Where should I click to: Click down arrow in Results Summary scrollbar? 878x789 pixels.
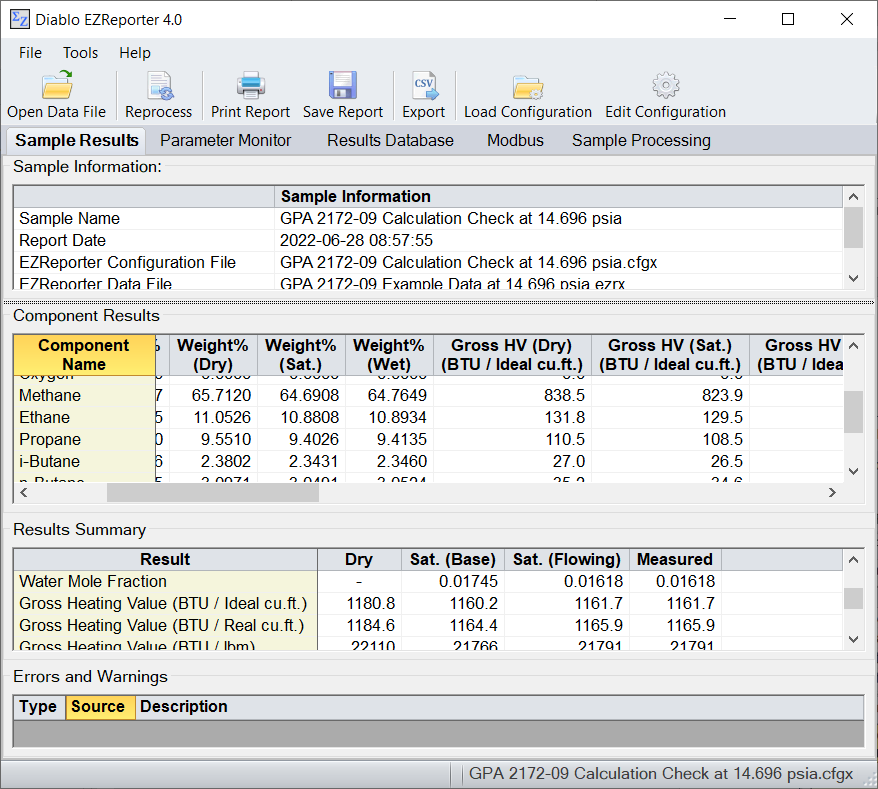(853, 639)
